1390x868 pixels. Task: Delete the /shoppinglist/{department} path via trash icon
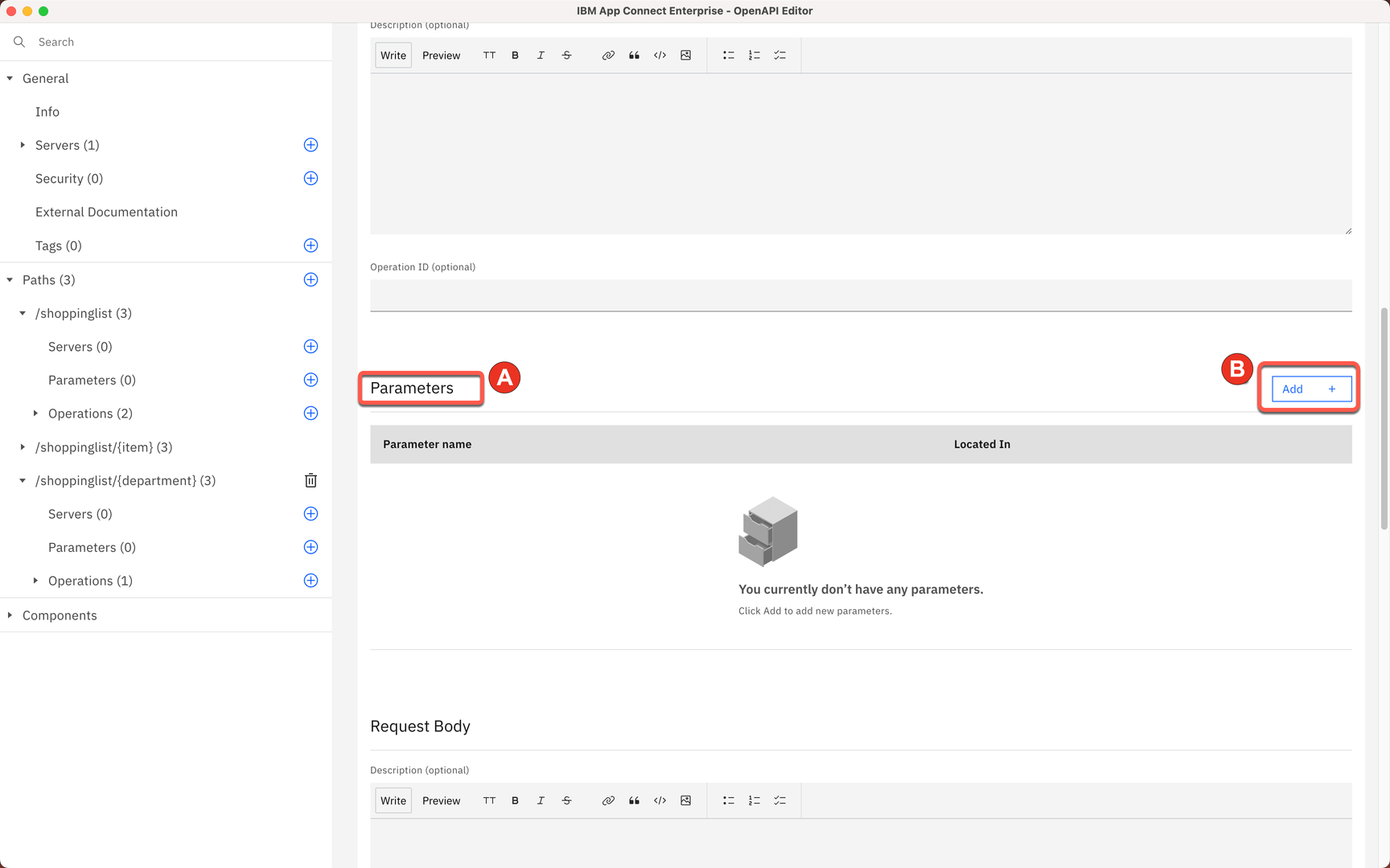310,480
